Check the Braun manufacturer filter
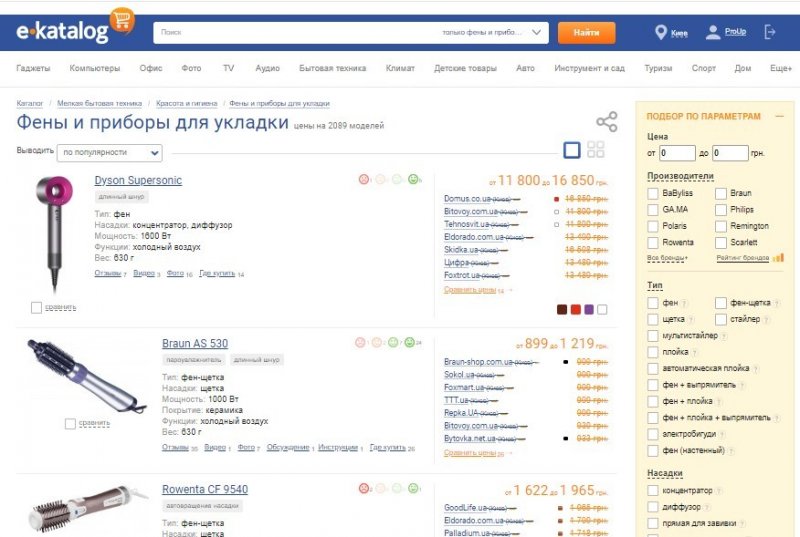The image size is (800, 537). [x=720, y=193]
